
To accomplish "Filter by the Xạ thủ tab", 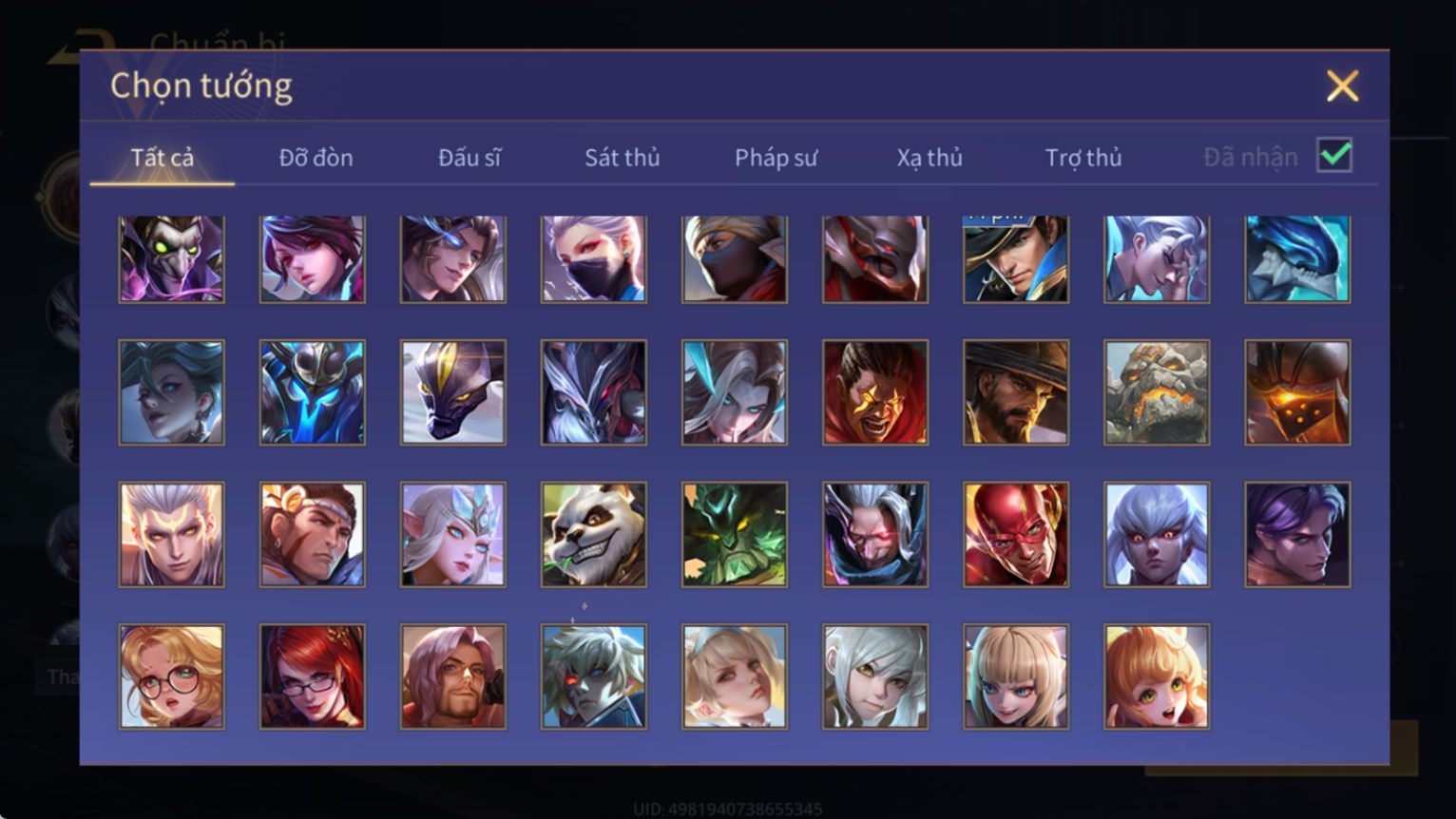I will click(x=929, y=158).
